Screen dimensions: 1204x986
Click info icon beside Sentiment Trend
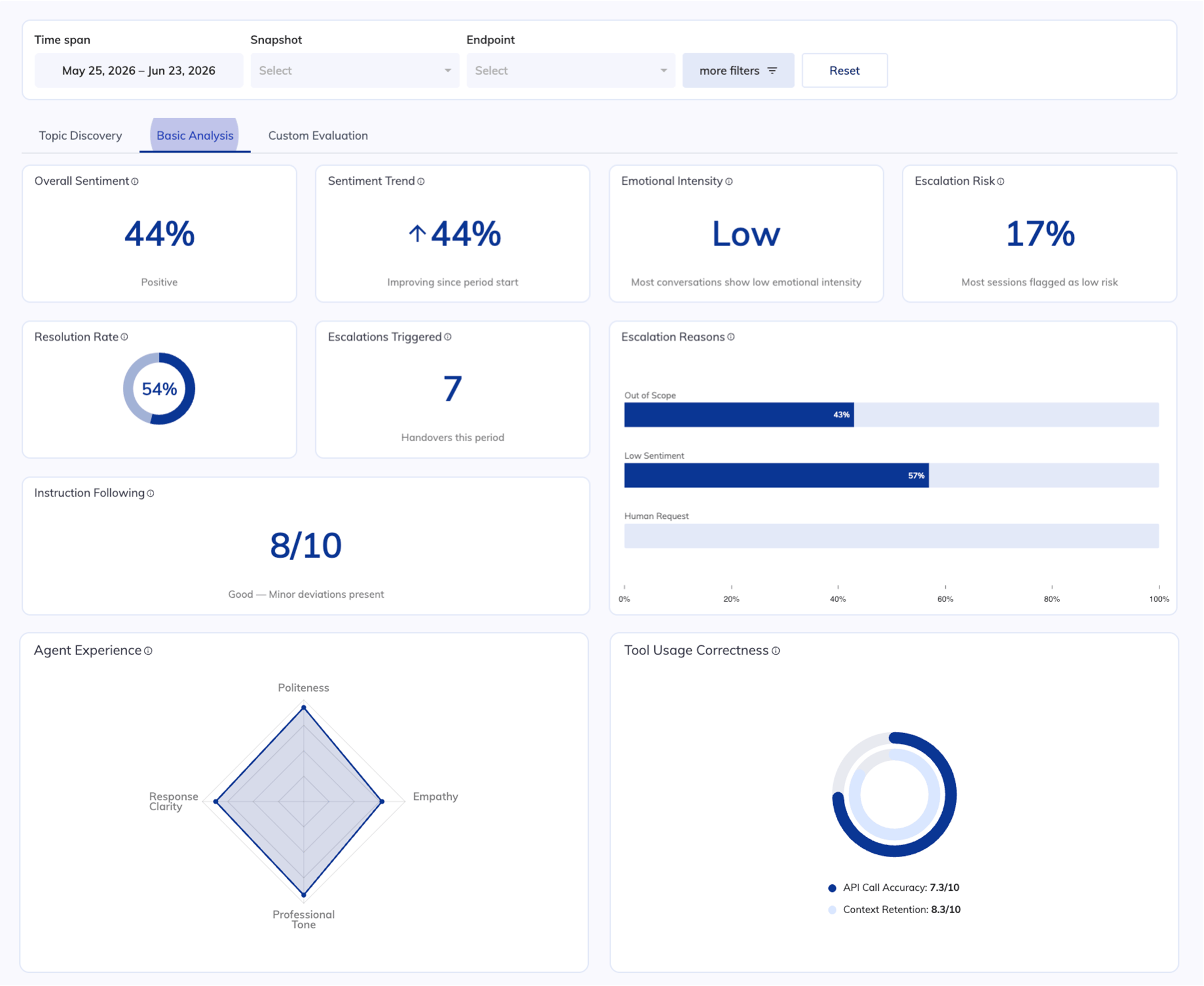[x=421, y=181]
